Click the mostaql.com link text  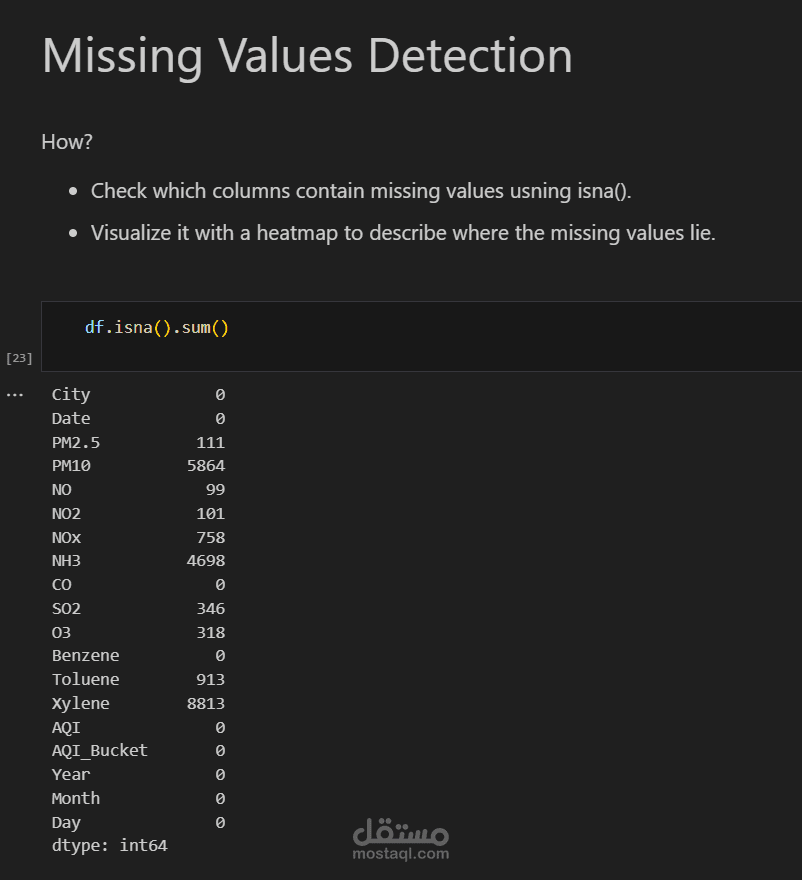tap(401, 854)
